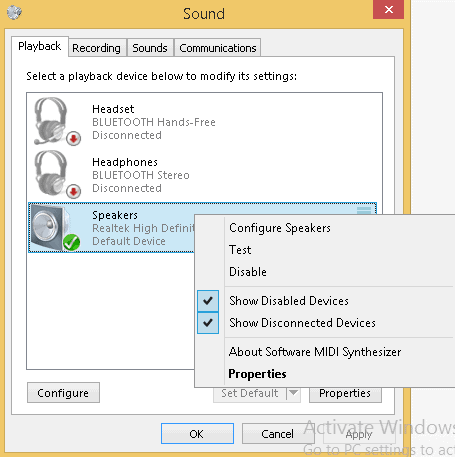Open the Sounds tab
Image resolution: width=455 pixels, height=457 pixels.
pos(150,48)
